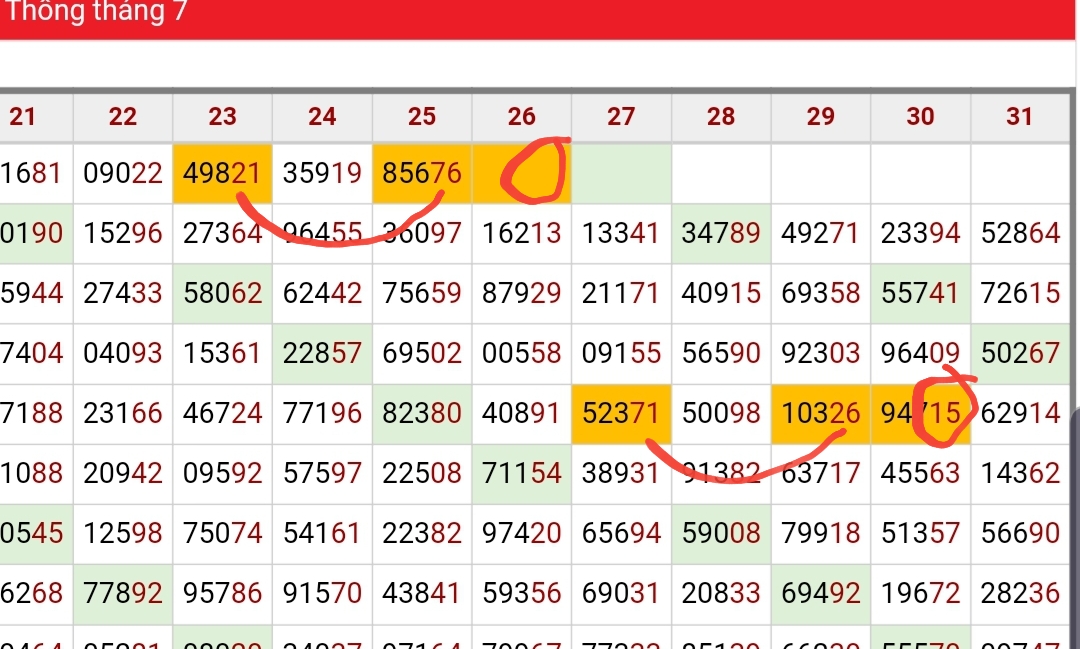Click cell 16213

tap(521, 234)
